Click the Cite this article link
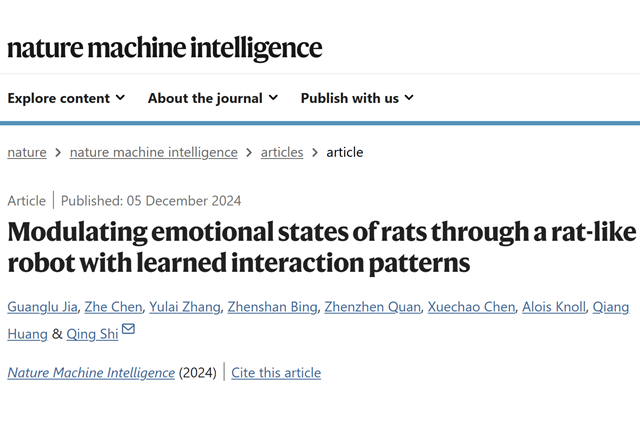Image resolution: width=640 pixels, height=428 pixels. coord(276,372)
